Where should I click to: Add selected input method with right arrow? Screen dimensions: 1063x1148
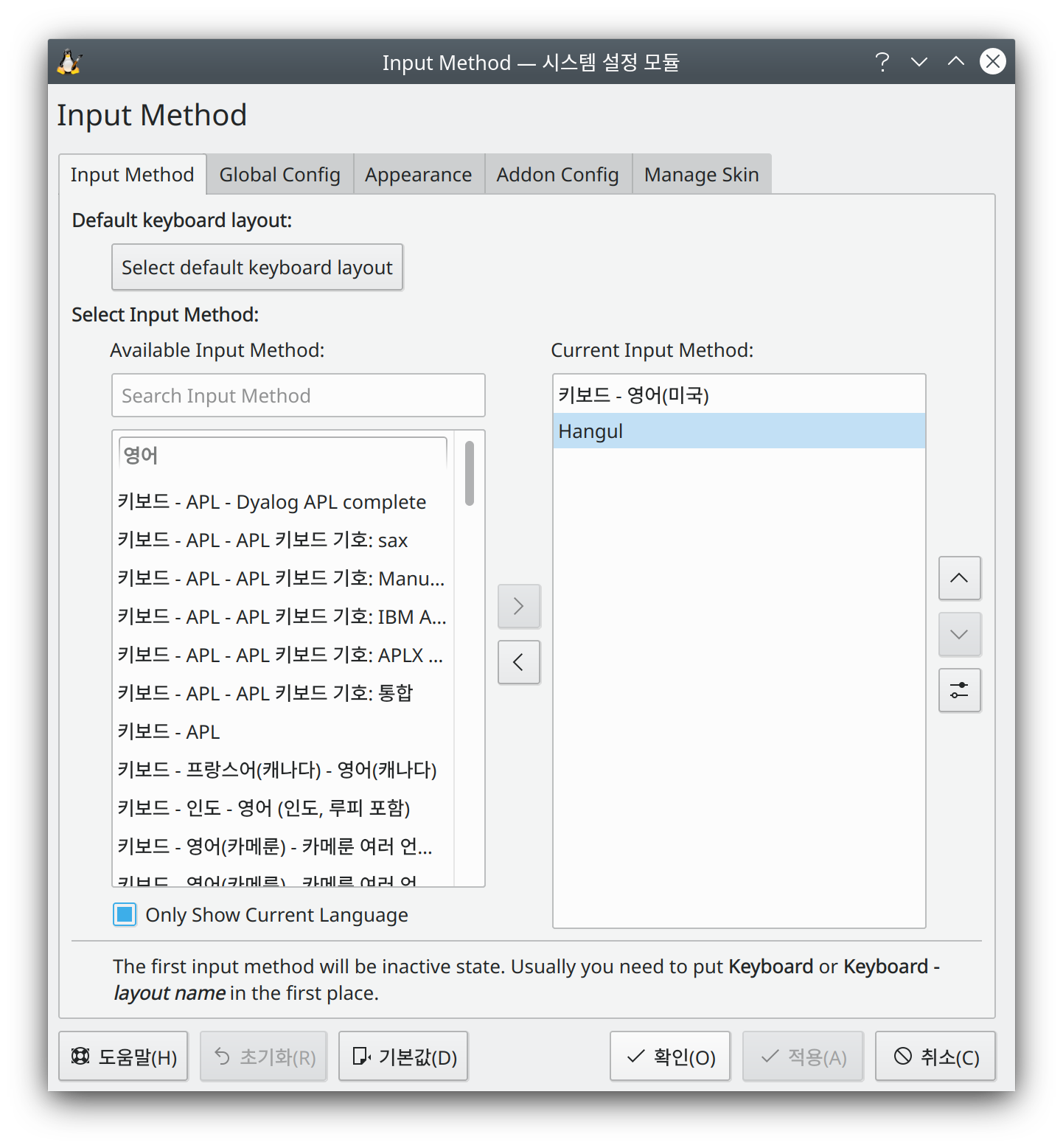(519, 606)
